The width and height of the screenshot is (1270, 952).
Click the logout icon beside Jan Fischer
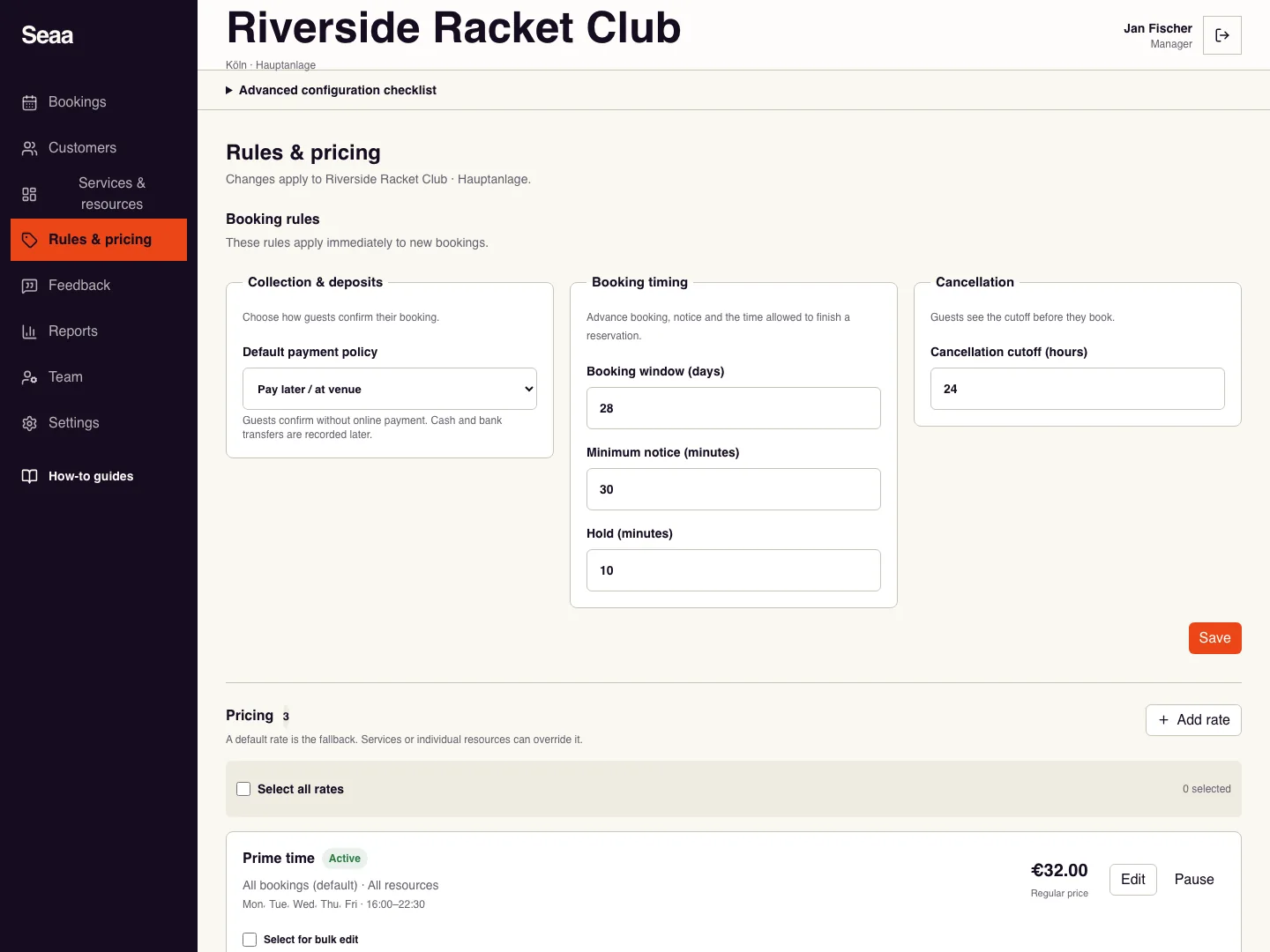[1222, 35]
